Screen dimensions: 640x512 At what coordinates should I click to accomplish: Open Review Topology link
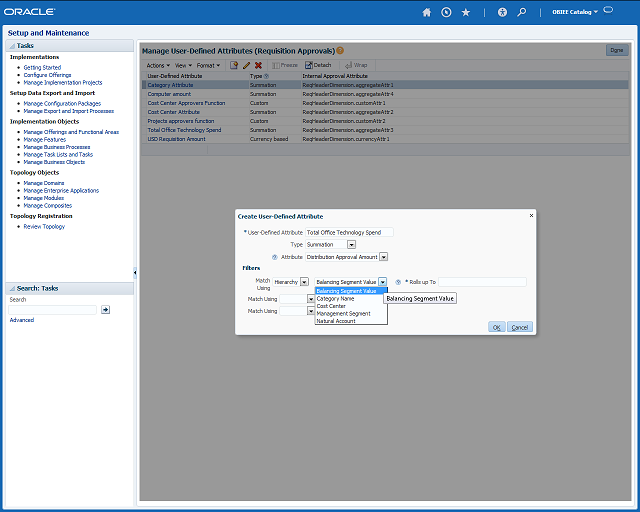(x=44, y=227)
